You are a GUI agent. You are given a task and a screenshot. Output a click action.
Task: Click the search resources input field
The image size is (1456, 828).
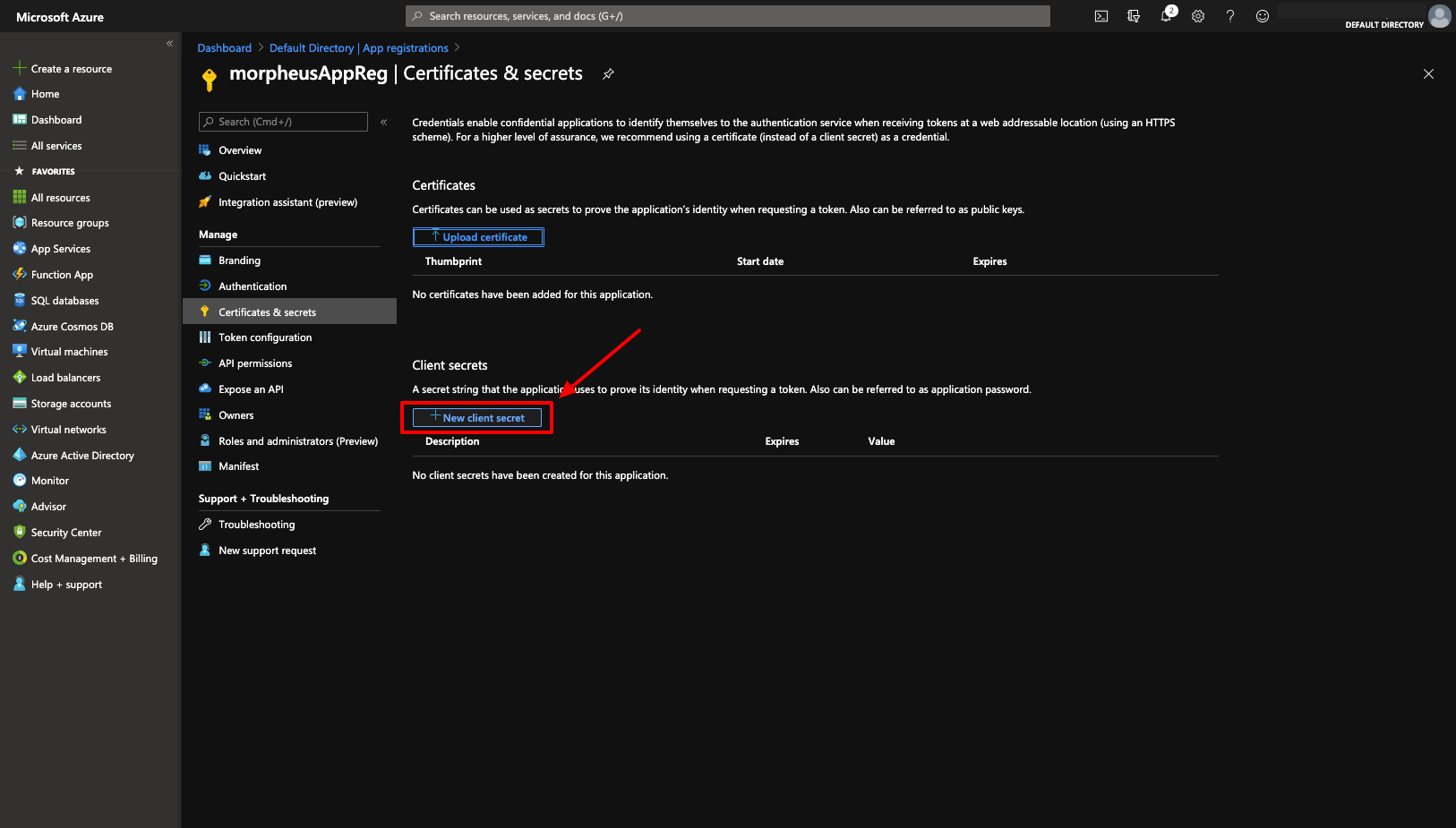tap(727, 15)
